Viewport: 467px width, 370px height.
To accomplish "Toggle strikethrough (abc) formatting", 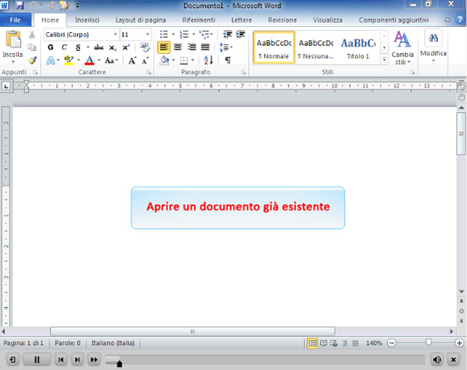I will coord(99,47).
